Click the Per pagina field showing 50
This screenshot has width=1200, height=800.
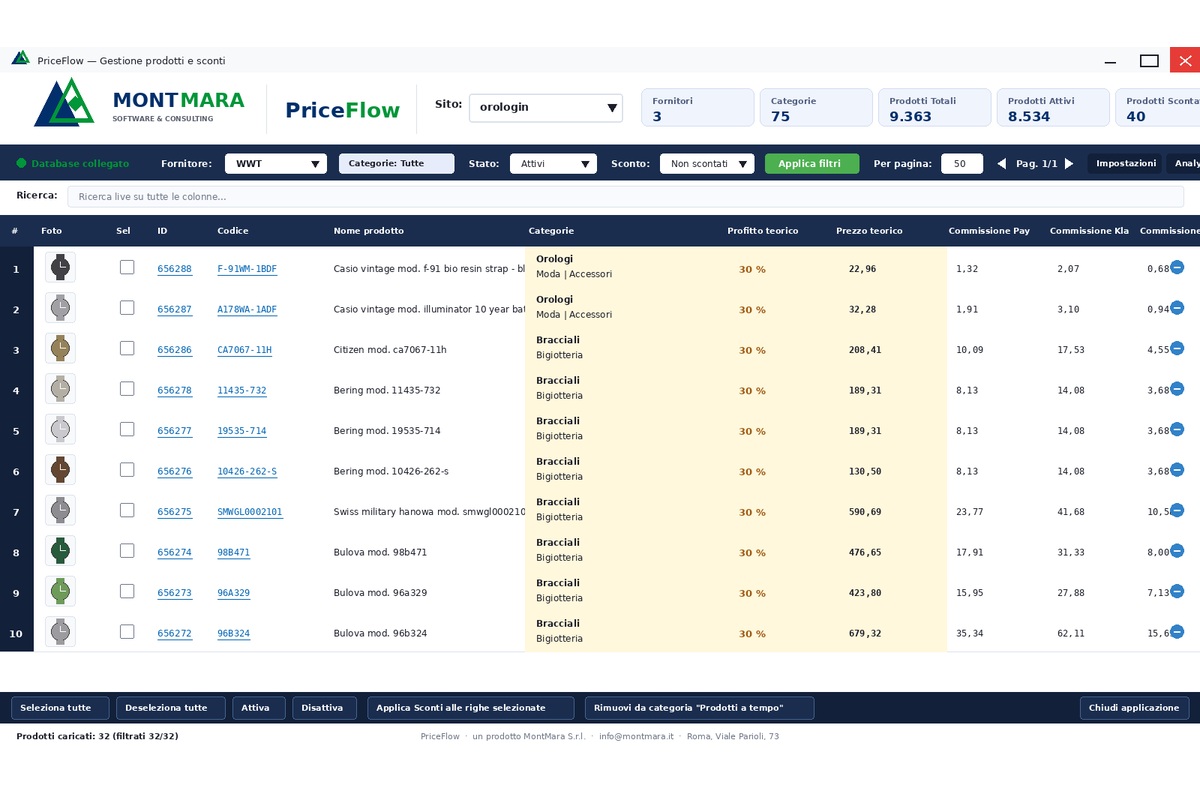coord(962,164)
